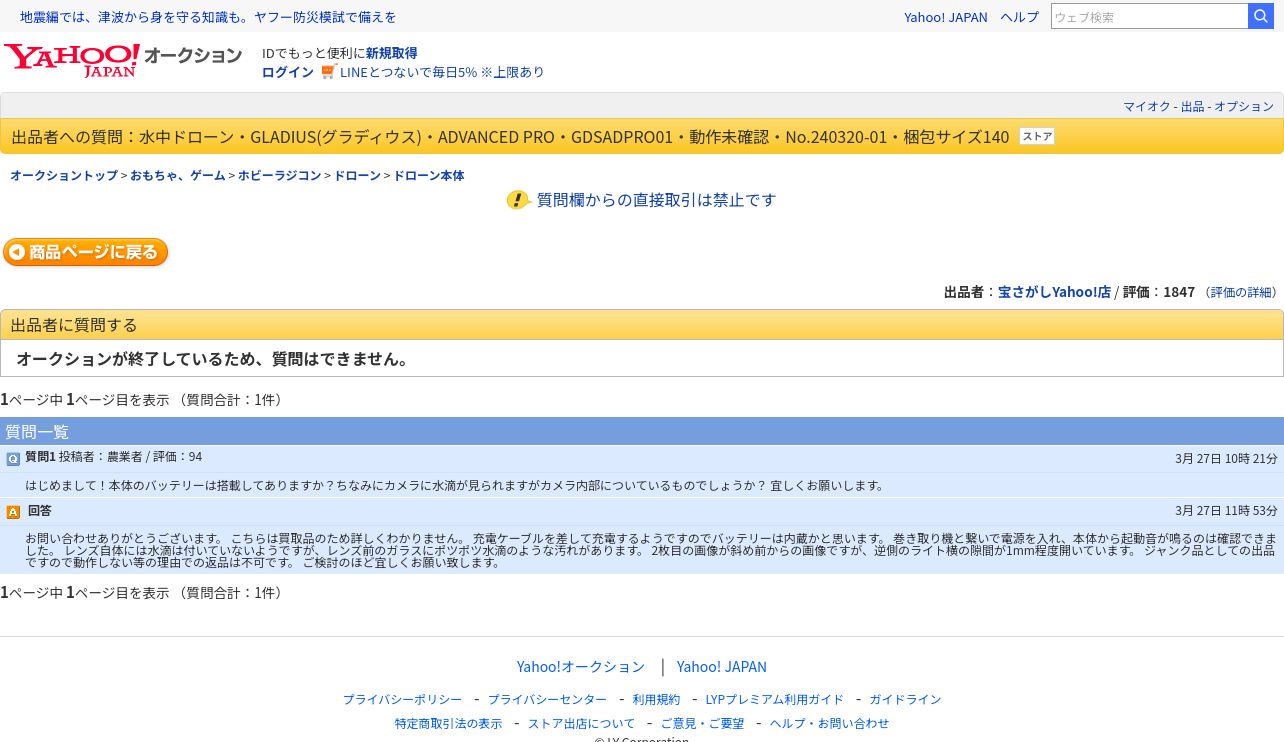Open Yahoo! JAPAN link in top bar
The width and height of the screenshot is (1284, 742).
(x=945, y=17)
